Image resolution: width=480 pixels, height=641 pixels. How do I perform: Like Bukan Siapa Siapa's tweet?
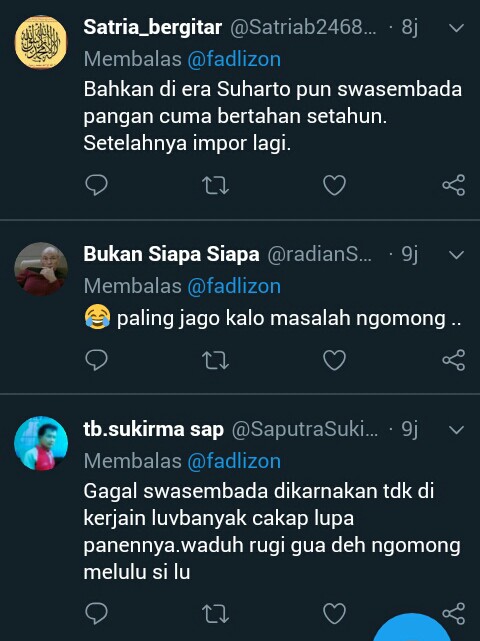click(x=334, y=360)
